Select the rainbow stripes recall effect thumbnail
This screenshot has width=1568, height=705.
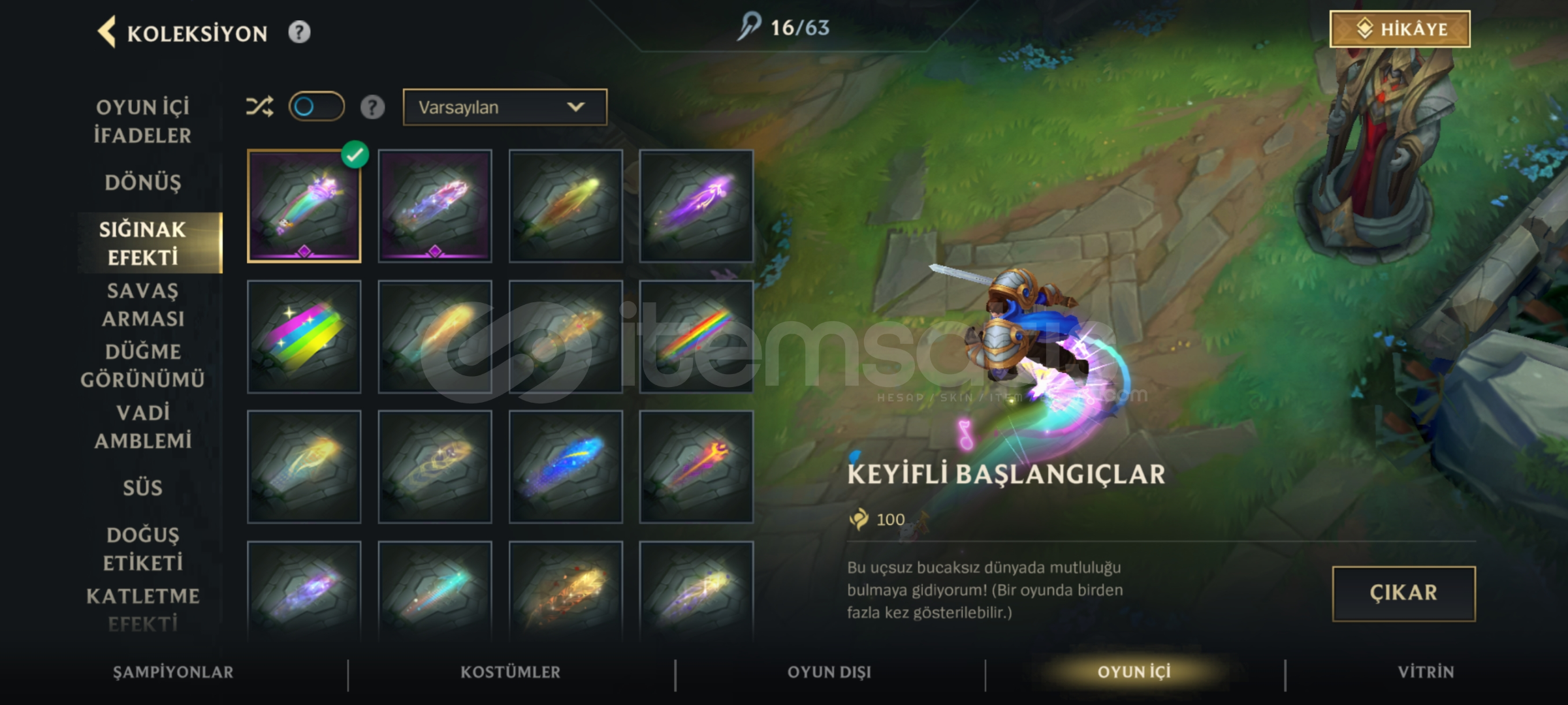[x=304, y=337]
